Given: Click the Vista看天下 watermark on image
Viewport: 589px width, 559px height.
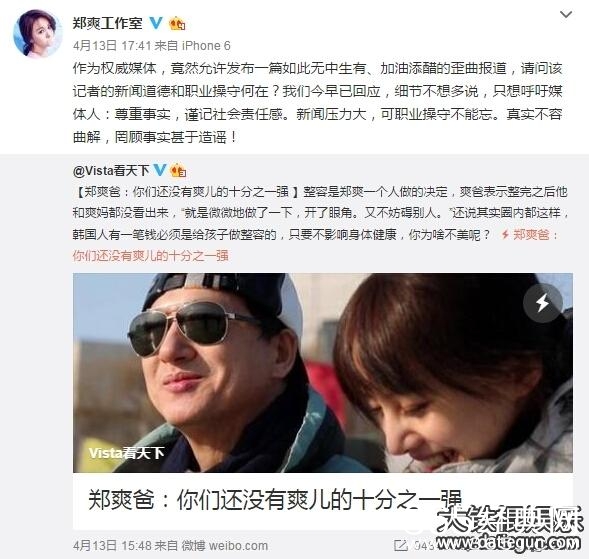Looking at the screenshot, I should (127, 453).
